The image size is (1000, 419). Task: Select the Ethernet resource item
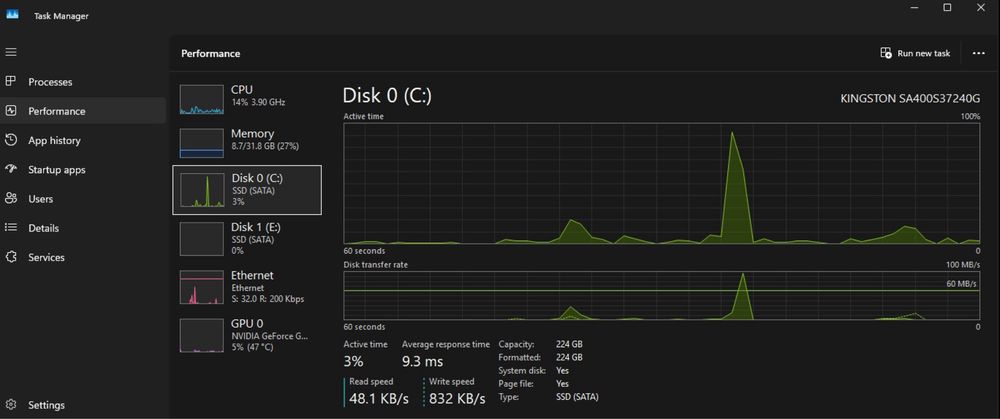247,287
